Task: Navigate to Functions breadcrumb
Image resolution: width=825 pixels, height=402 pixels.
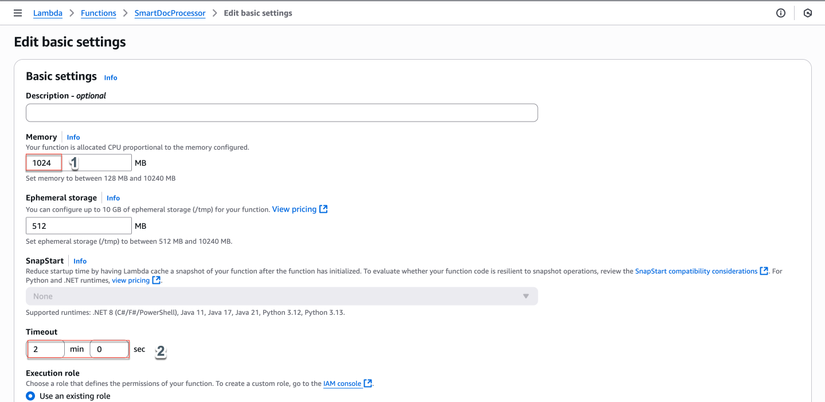Action: coord(98,13)
